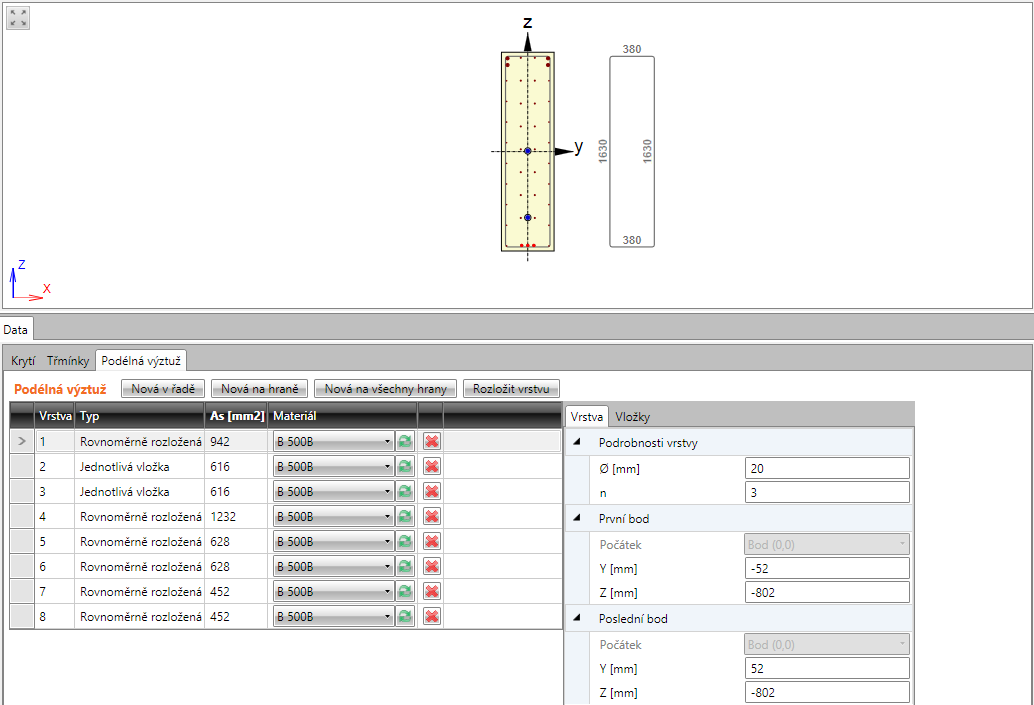Open material dropdown for layer 5
Viewport: 1034px width, 705px height.
(334, 541)
